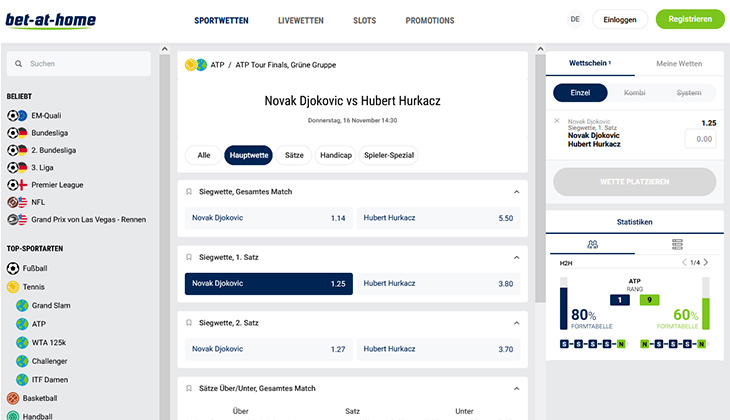Click the Suchen search field
Screen dimensions: 730x420
[79, 64]
